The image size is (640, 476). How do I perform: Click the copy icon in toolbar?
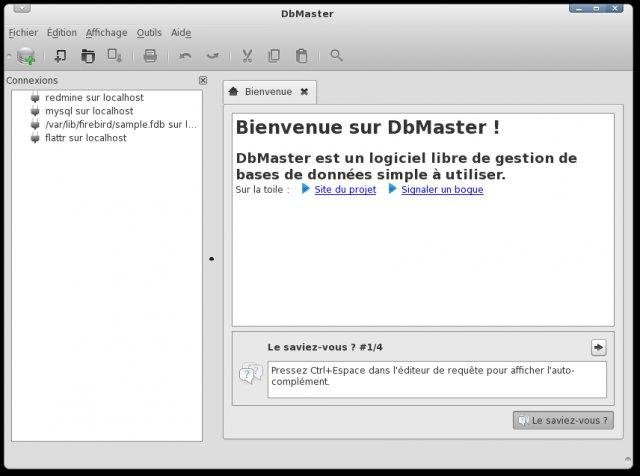(x=274, y=56)
